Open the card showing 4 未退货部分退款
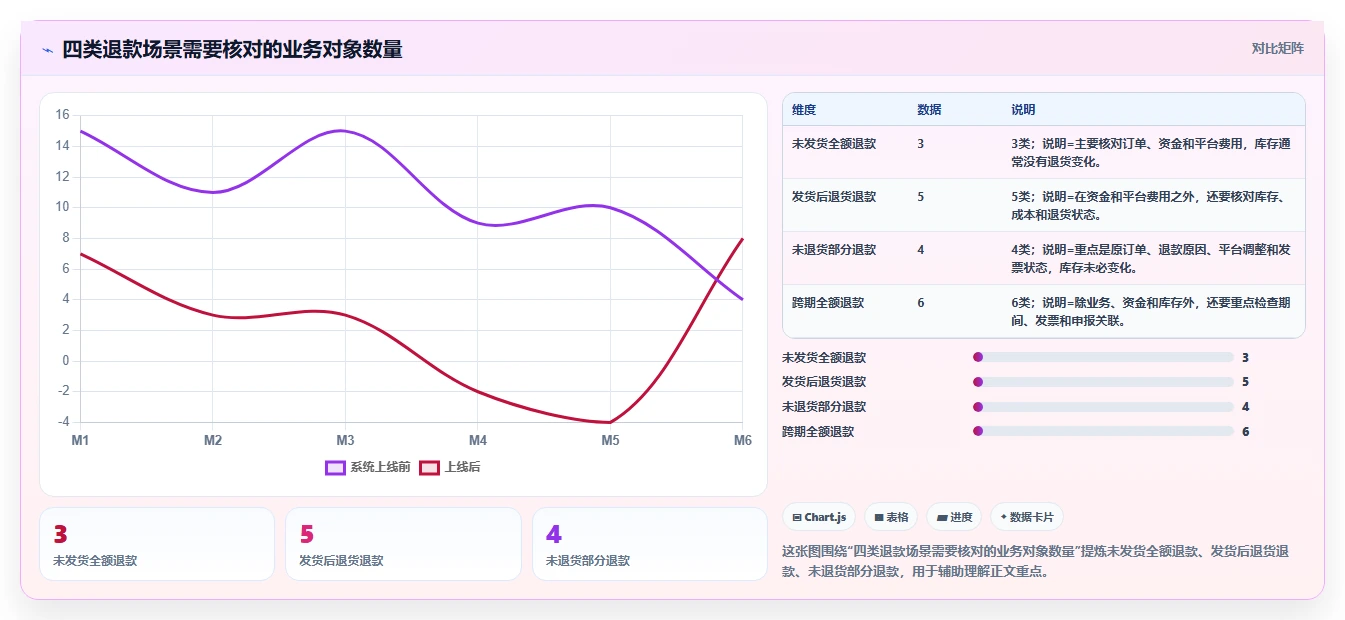1345x620 pixels. (650, 544)
